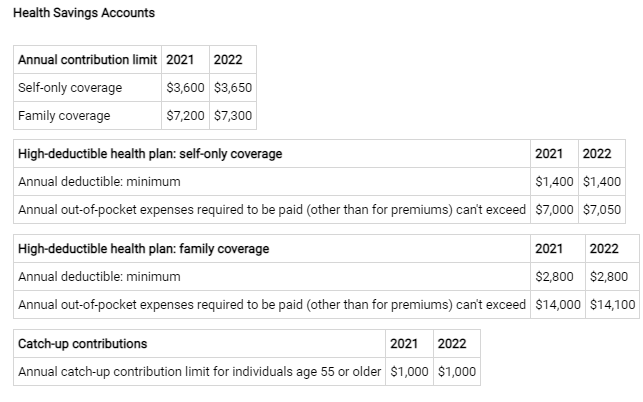
Task: Select the Catch-up contributions header cell
Action: click(83, 343)
